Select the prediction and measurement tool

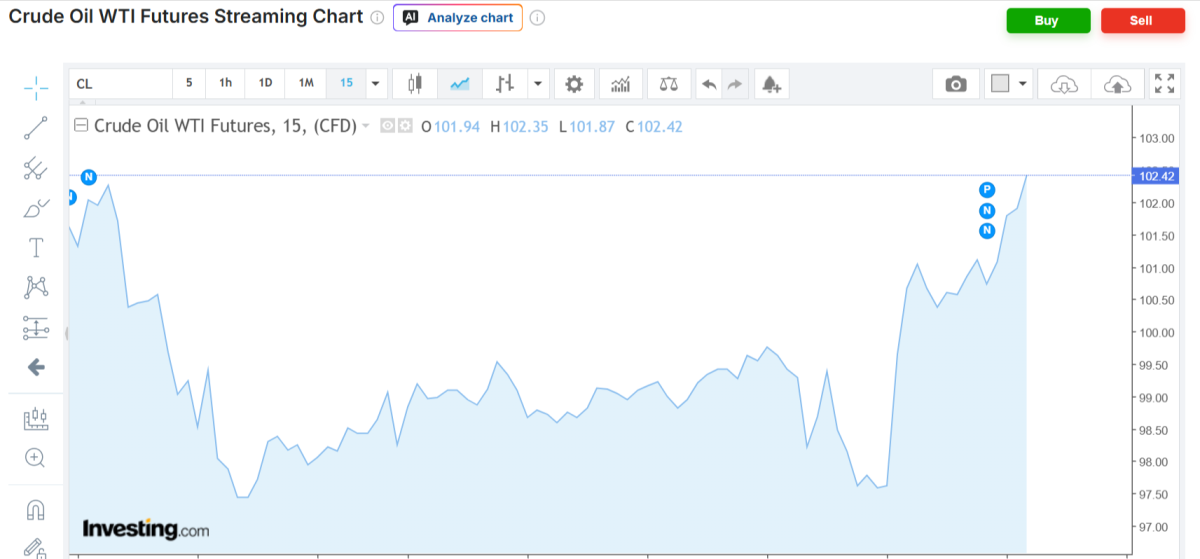[x=36, y=327]
